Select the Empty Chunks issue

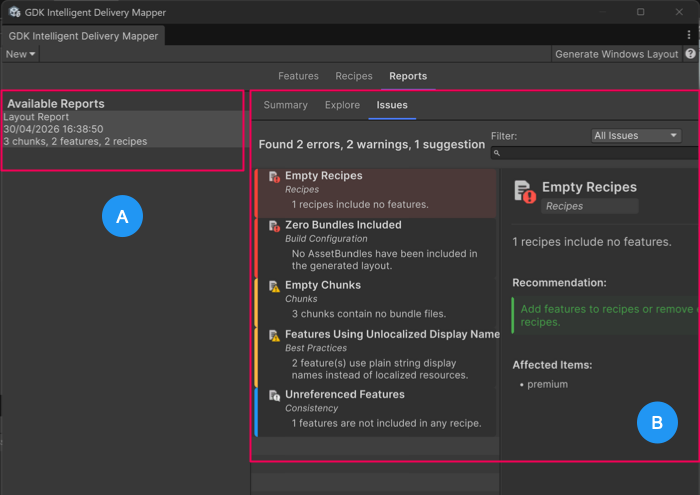click(376, 302)
